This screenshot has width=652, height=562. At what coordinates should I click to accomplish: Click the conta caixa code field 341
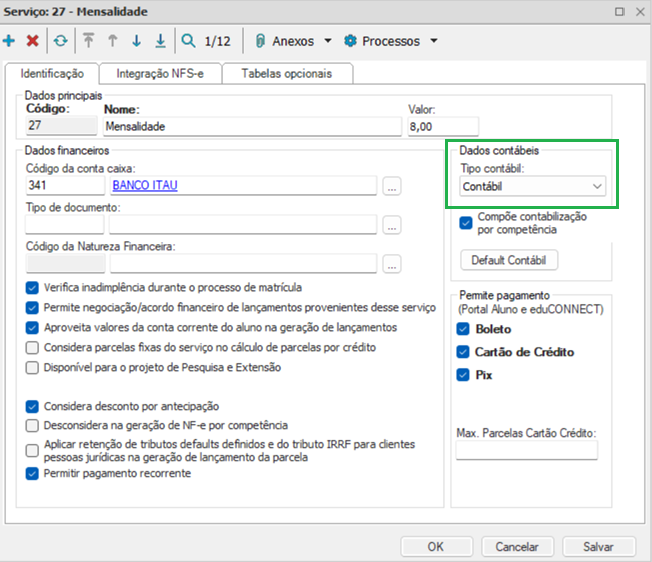click(x=65, y=185)
